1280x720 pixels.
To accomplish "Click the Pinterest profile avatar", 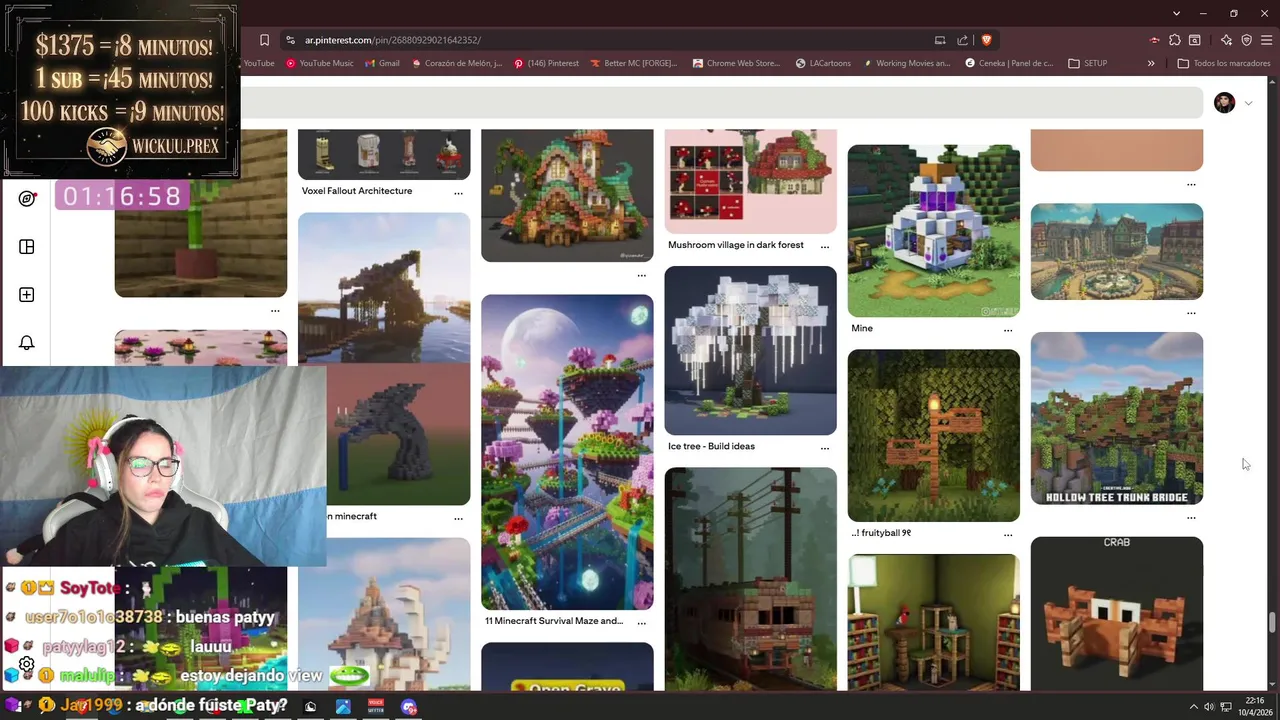I will [x=1224, y=103].
